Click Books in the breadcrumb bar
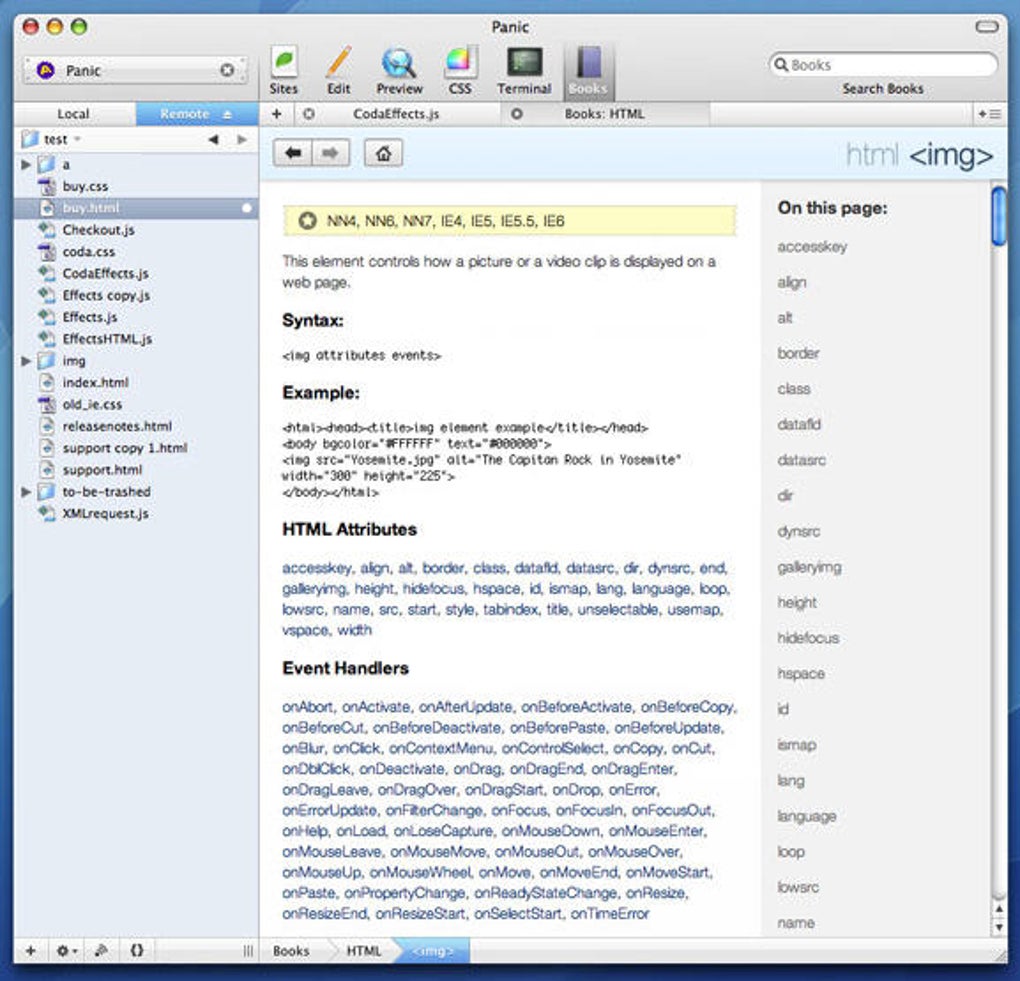Image resolution: width=1020 pixels, height=981 pixels. click(x=291, y=951)
